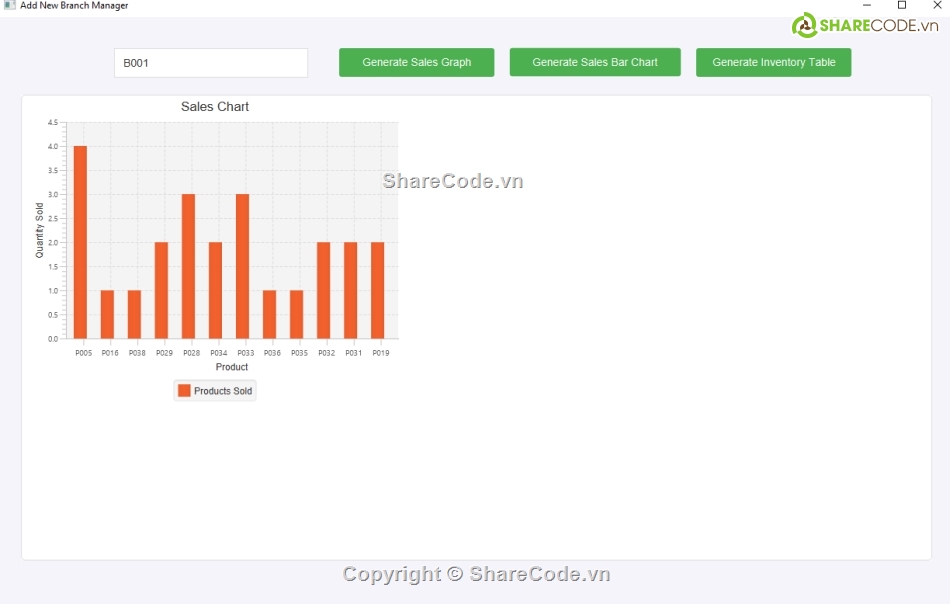This screenshot has height=604, width=950.
Task: Click the bar for product P033
Action: coord(242,267)
